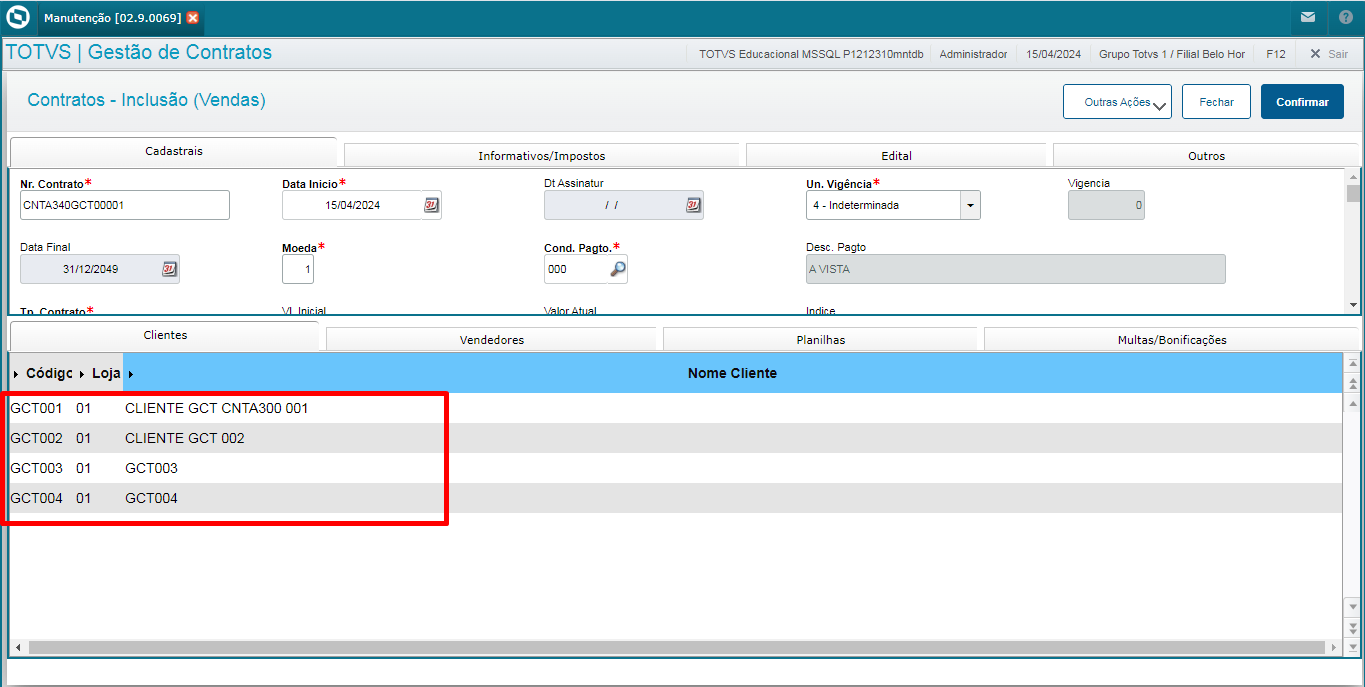Click the arrow before Código header
The width and height of the screenshot is (1365, 687).
(x=16, y=374)
